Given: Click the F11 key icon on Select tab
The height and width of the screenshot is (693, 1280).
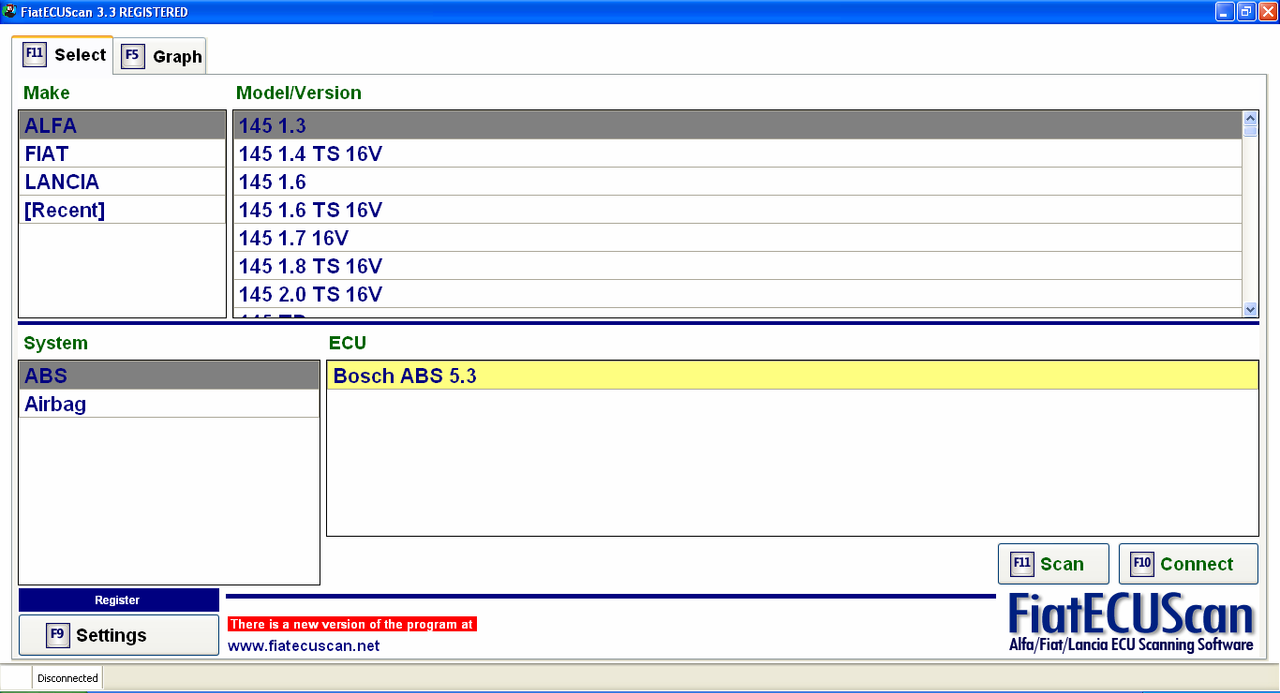Looking at the screenshot, I should point(34,54).
